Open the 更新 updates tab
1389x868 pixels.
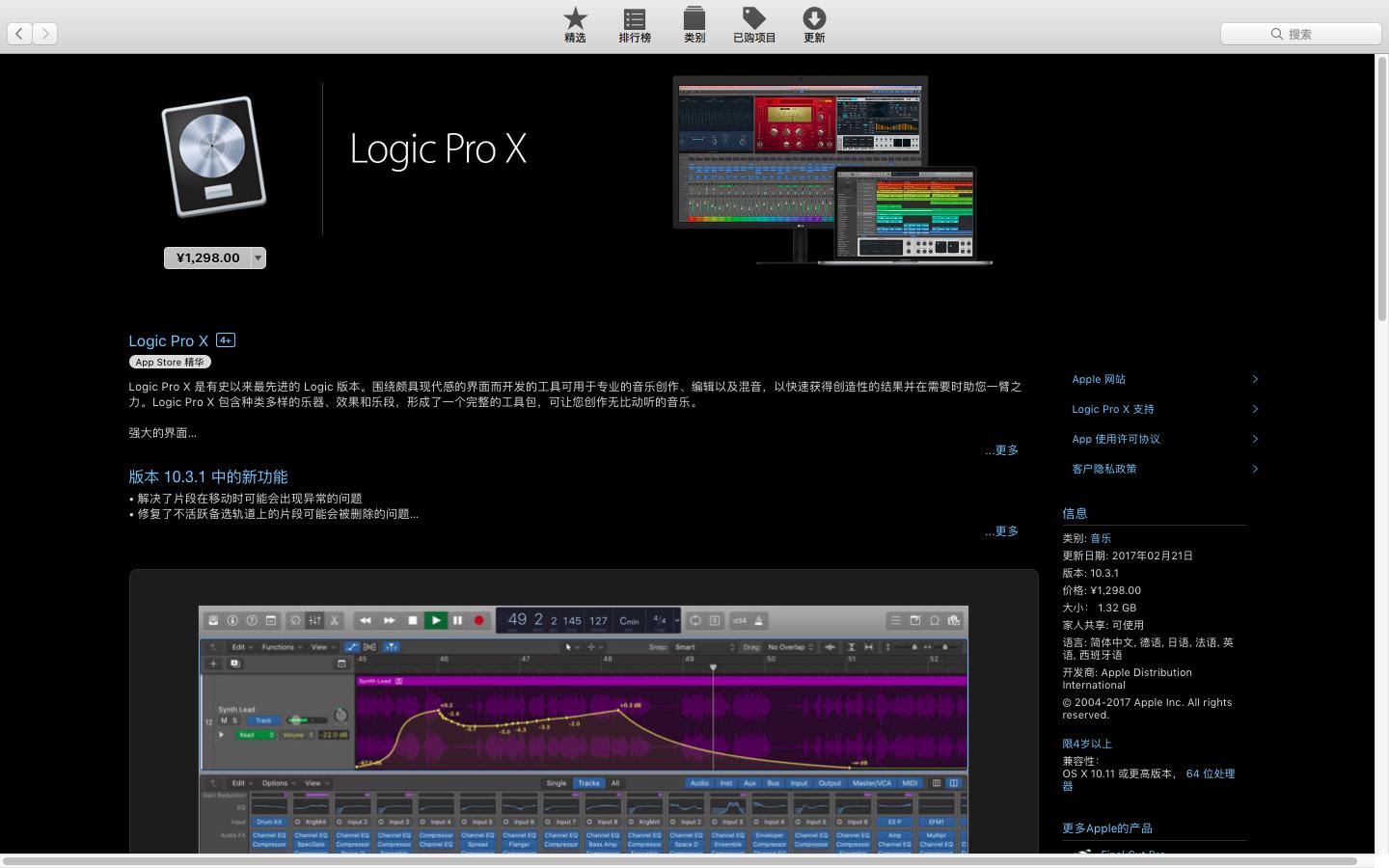tap(813, 25)
